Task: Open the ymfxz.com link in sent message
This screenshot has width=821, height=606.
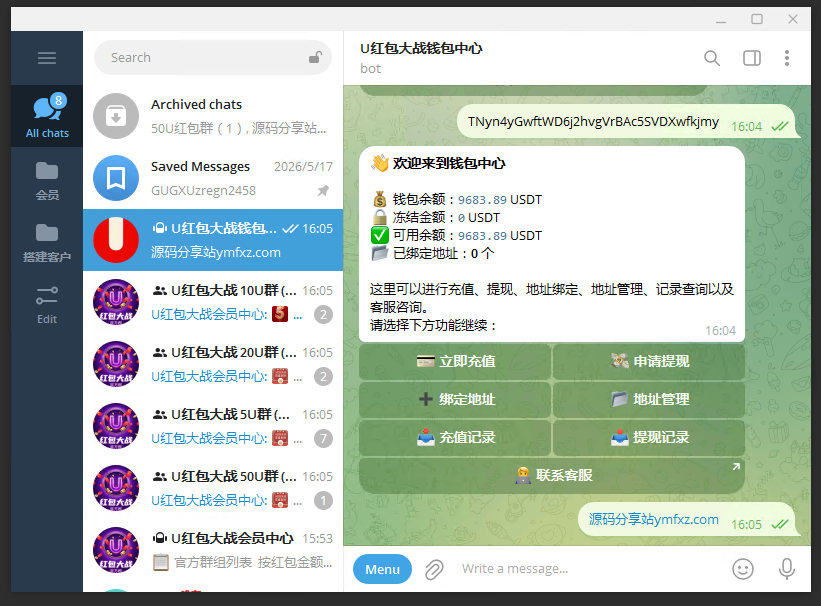Action: coord(653,519)
